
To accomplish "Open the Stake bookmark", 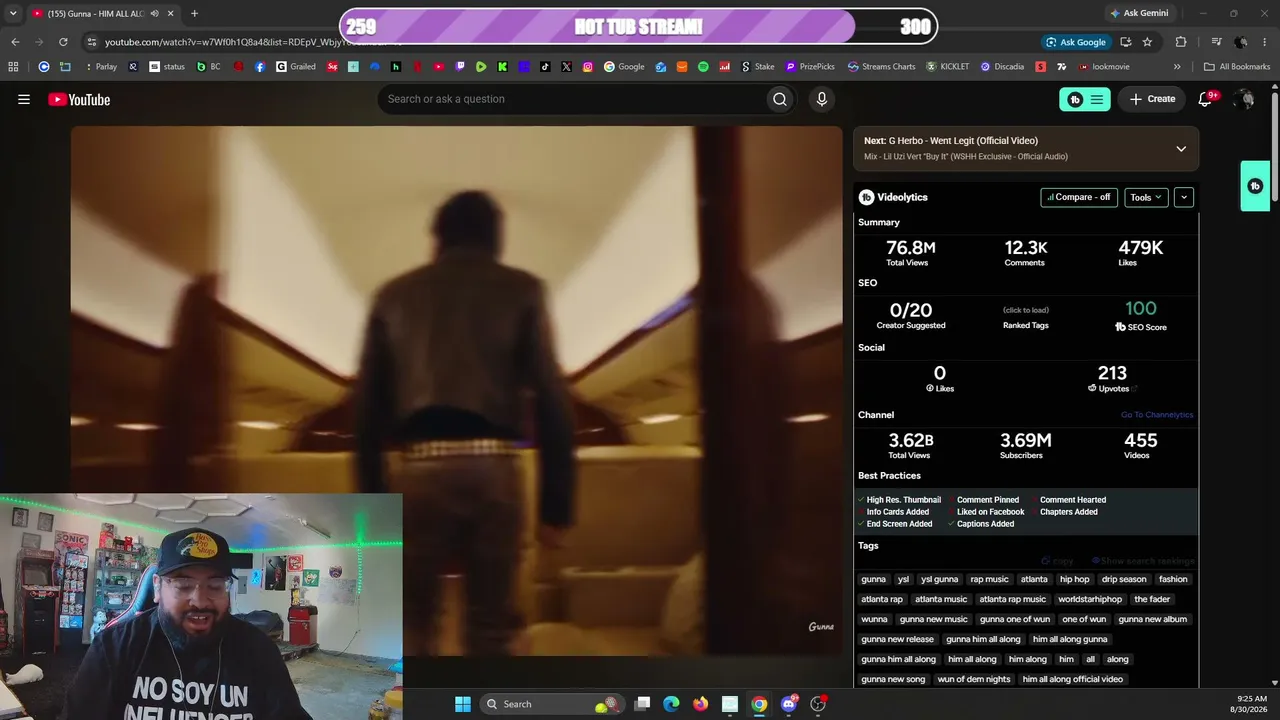I will tap(757, 67).
